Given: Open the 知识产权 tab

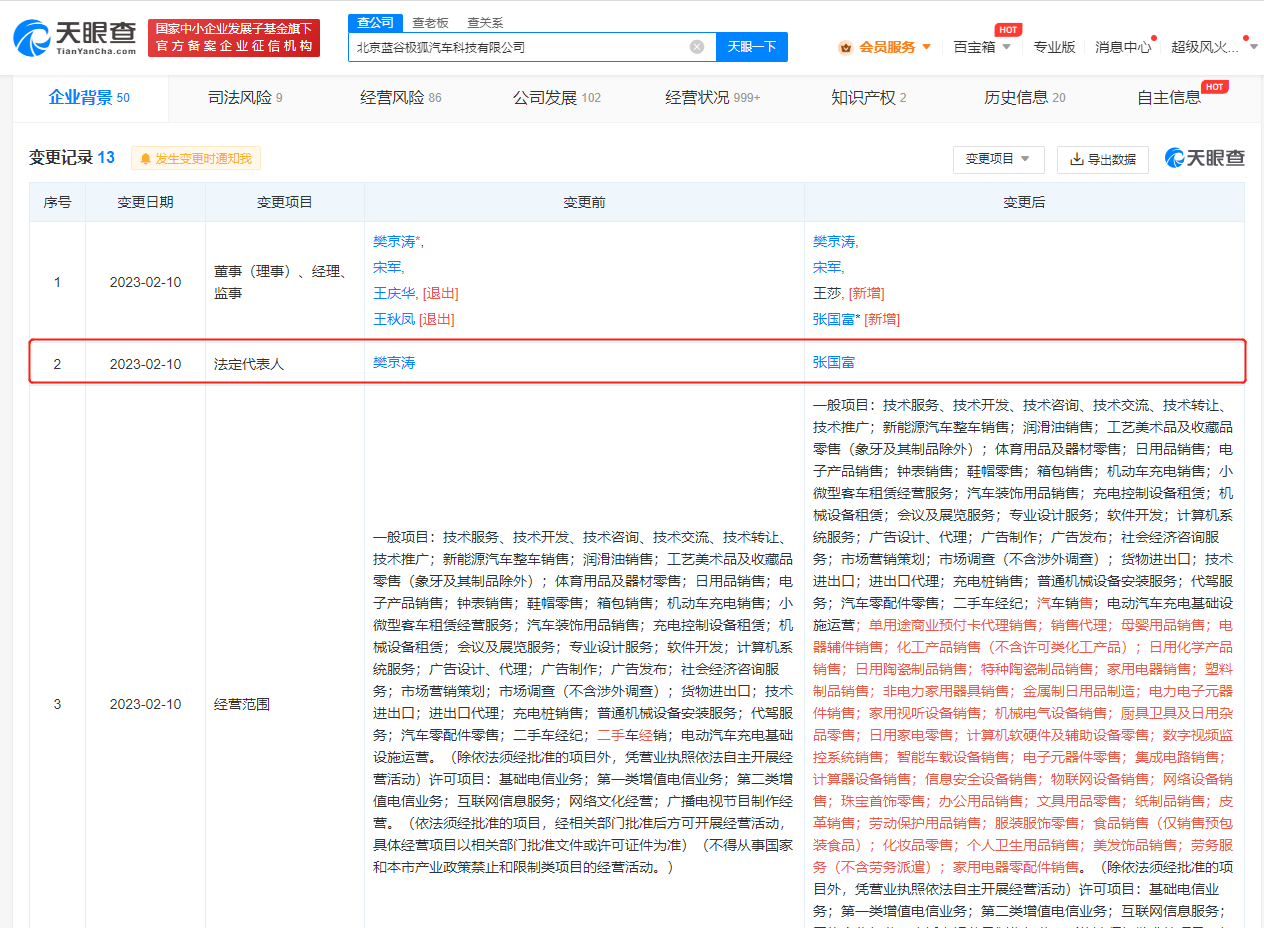Looking at the screenshot, I should [x=869, y=98].
